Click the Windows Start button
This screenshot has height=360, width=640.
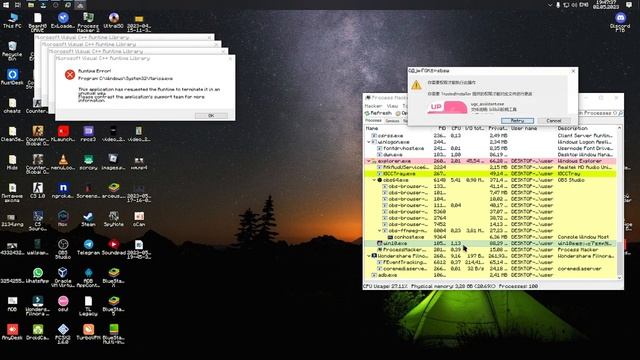point(6,5)
